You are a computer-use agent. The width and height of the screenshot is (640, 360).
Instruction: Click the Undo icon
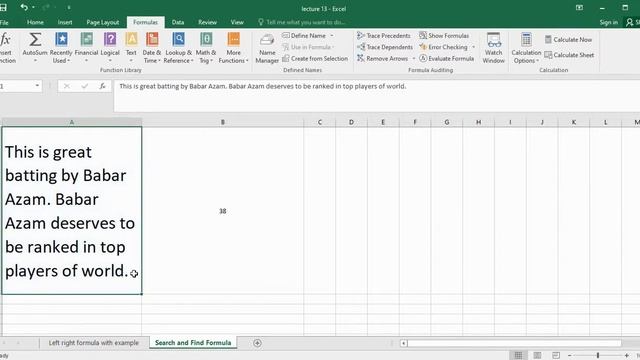(24, 7)
